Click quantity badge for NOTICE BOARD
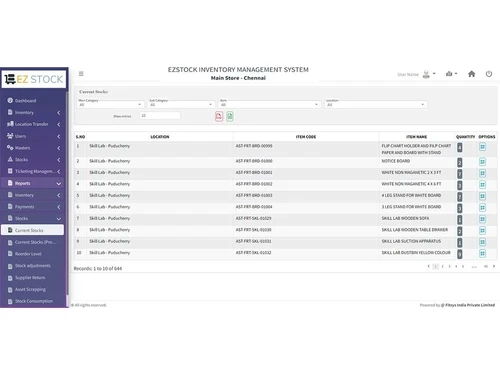Image resolution: width=500 pixels, height=375 pixels. (460, 162)
